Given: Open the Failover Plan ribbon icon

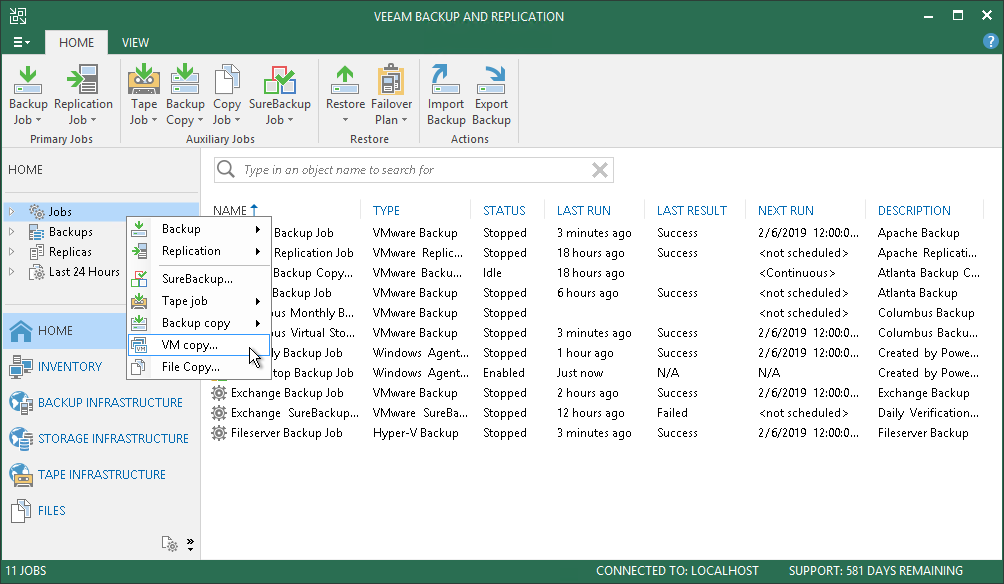Looking at the screenshot, I should click(391, 95).
